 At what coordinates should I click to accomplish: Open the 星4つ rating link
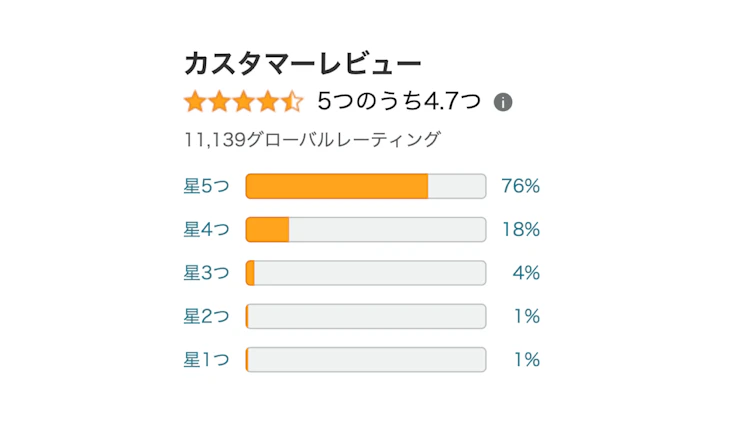(x=206, y=229)
